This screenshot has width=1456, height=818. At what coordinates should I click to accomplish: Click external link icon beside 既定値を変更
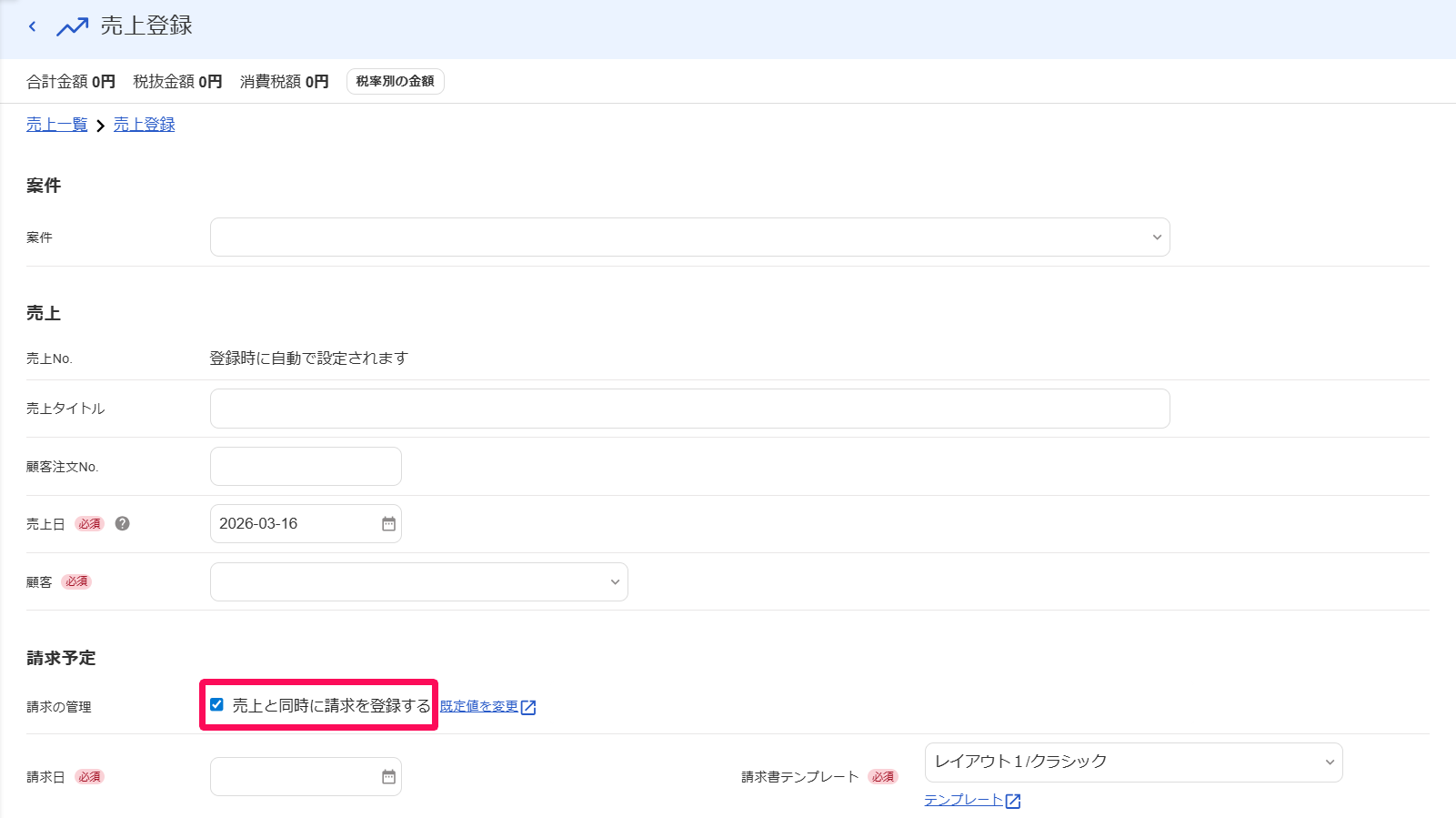pos(528,707)
